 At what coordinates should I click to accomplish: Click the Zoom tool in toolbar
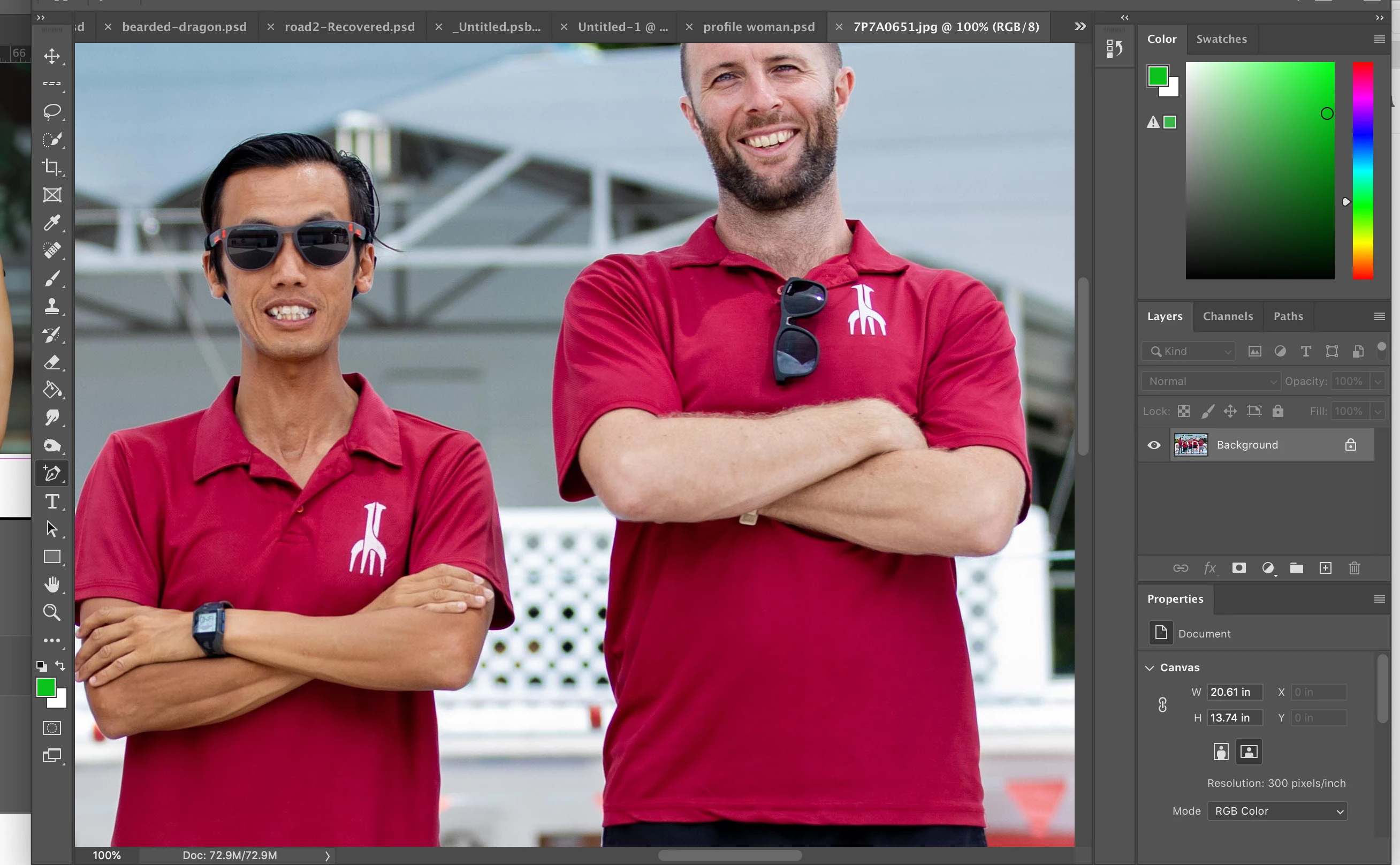tap(52, 612)
